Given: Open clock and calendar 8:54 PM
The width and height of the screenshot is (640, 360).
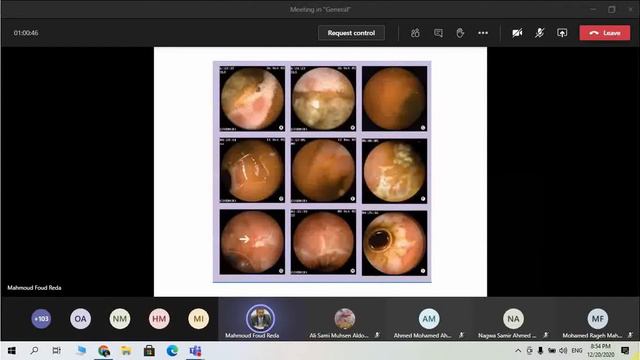Looking at the screenshot, I should (x=600, y=351).
